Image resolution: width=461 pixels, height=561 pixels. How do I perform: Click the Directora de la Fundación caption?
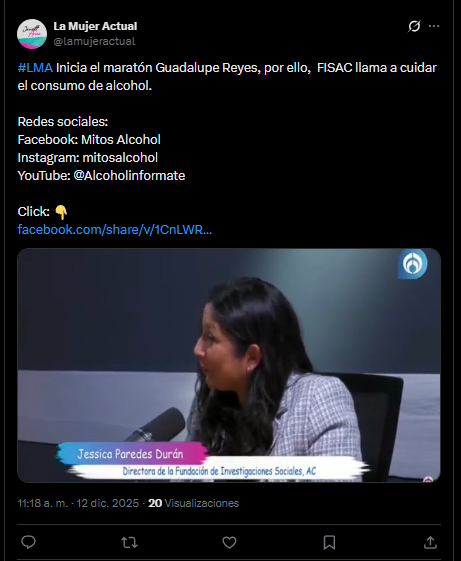(219, 471)
